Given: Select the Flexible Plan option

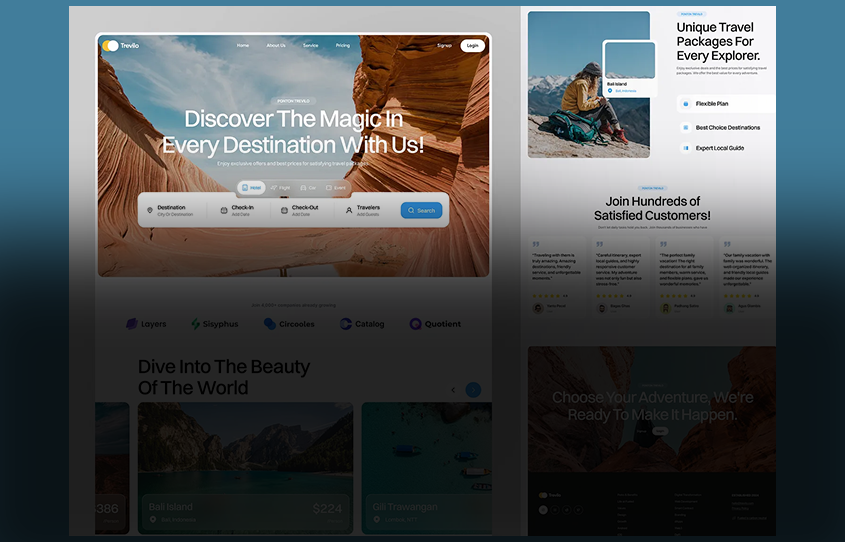Looking at the screenshot, I should click(x=726, y=103).
